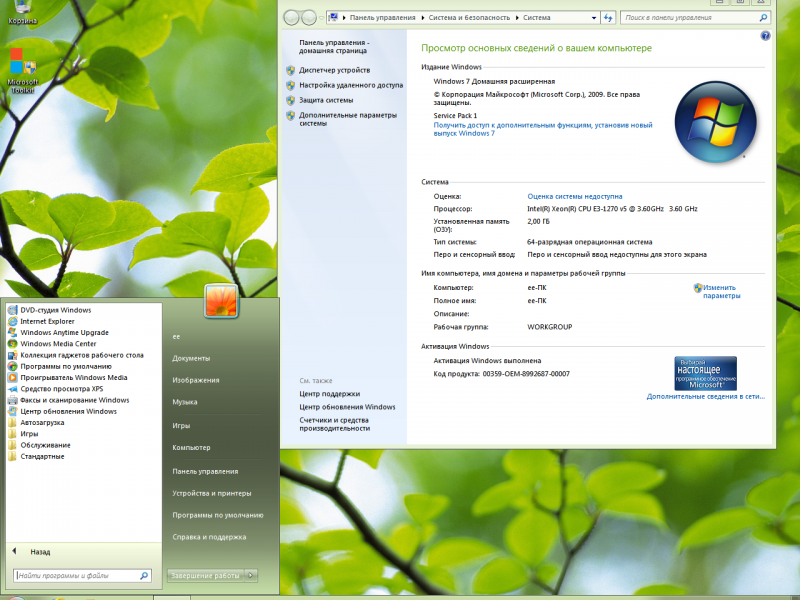Open the Microsoft Toolkit desktop icon
This screenshot has height=600, width=800.
pyautogui.click(x=23, y=70)
